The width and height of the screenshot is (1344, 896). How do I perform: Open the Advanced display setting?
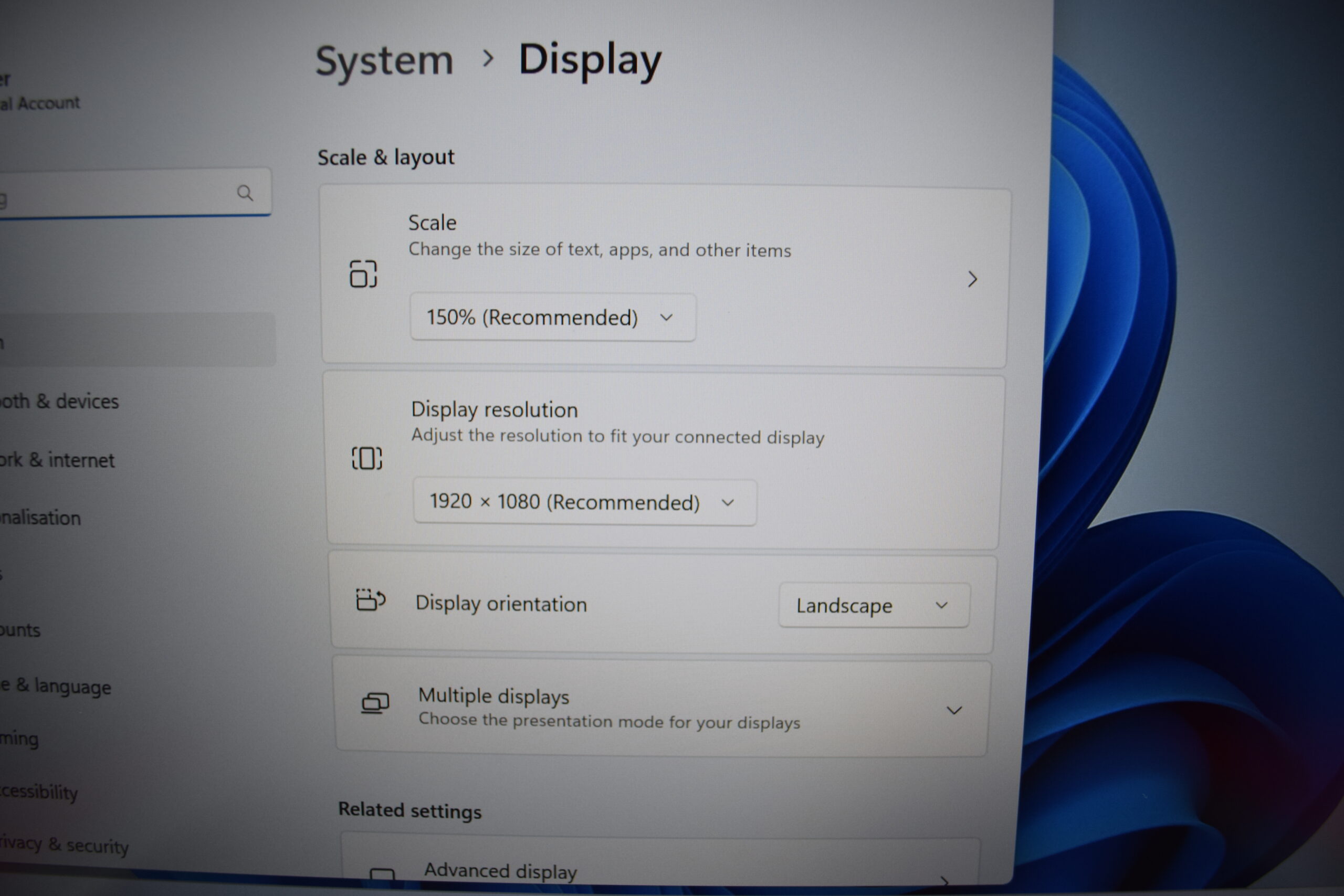(661, 860)
